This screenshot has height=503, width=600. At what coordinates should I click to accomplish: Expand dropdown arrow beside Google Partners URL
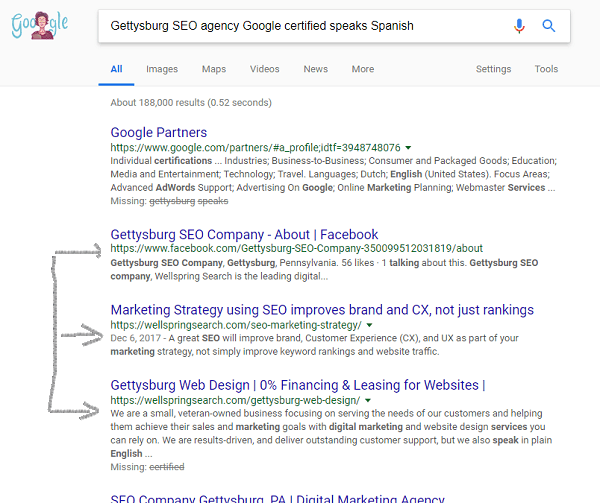(408, 148)
